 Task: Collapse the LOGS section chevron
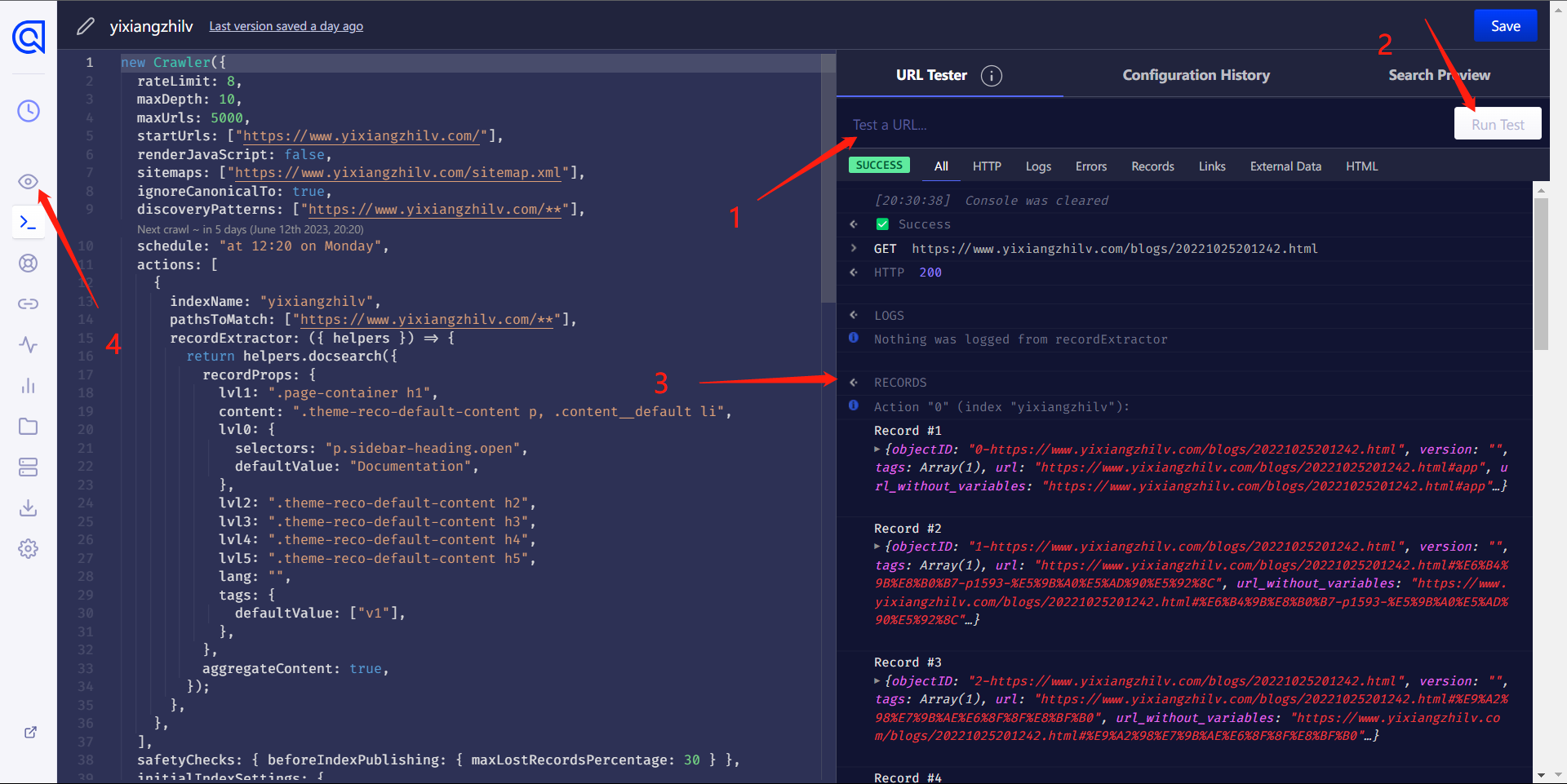(x=854, y=315)
